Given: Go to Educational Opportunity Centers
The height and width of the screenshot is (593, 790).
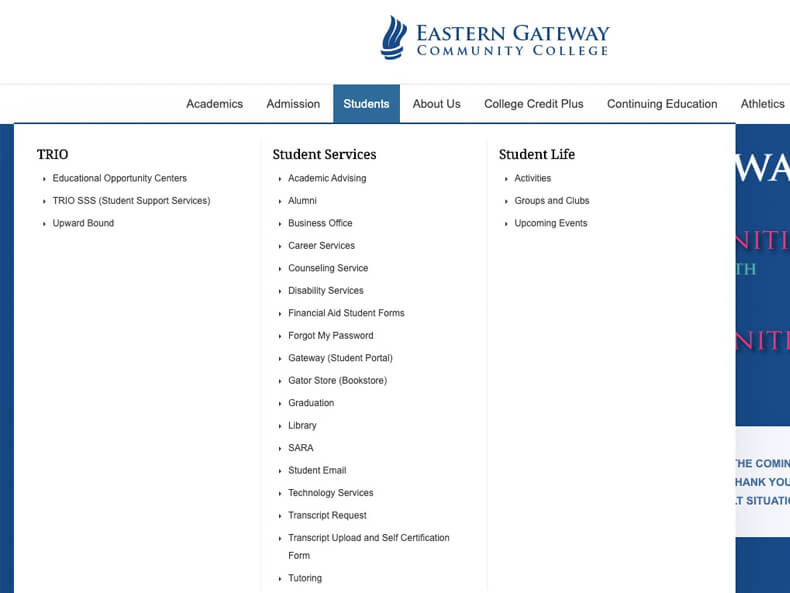Looking at the screenshot, I should (119, 178).
